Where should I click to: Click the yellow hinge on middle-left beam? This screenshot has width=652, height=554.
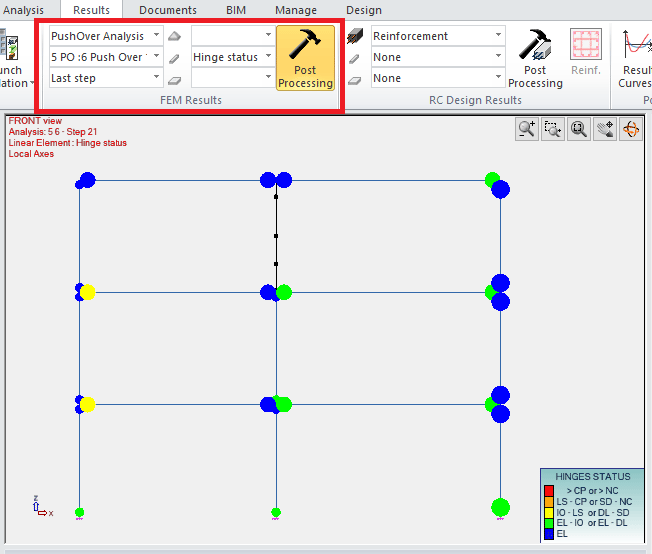pos(88,292)
